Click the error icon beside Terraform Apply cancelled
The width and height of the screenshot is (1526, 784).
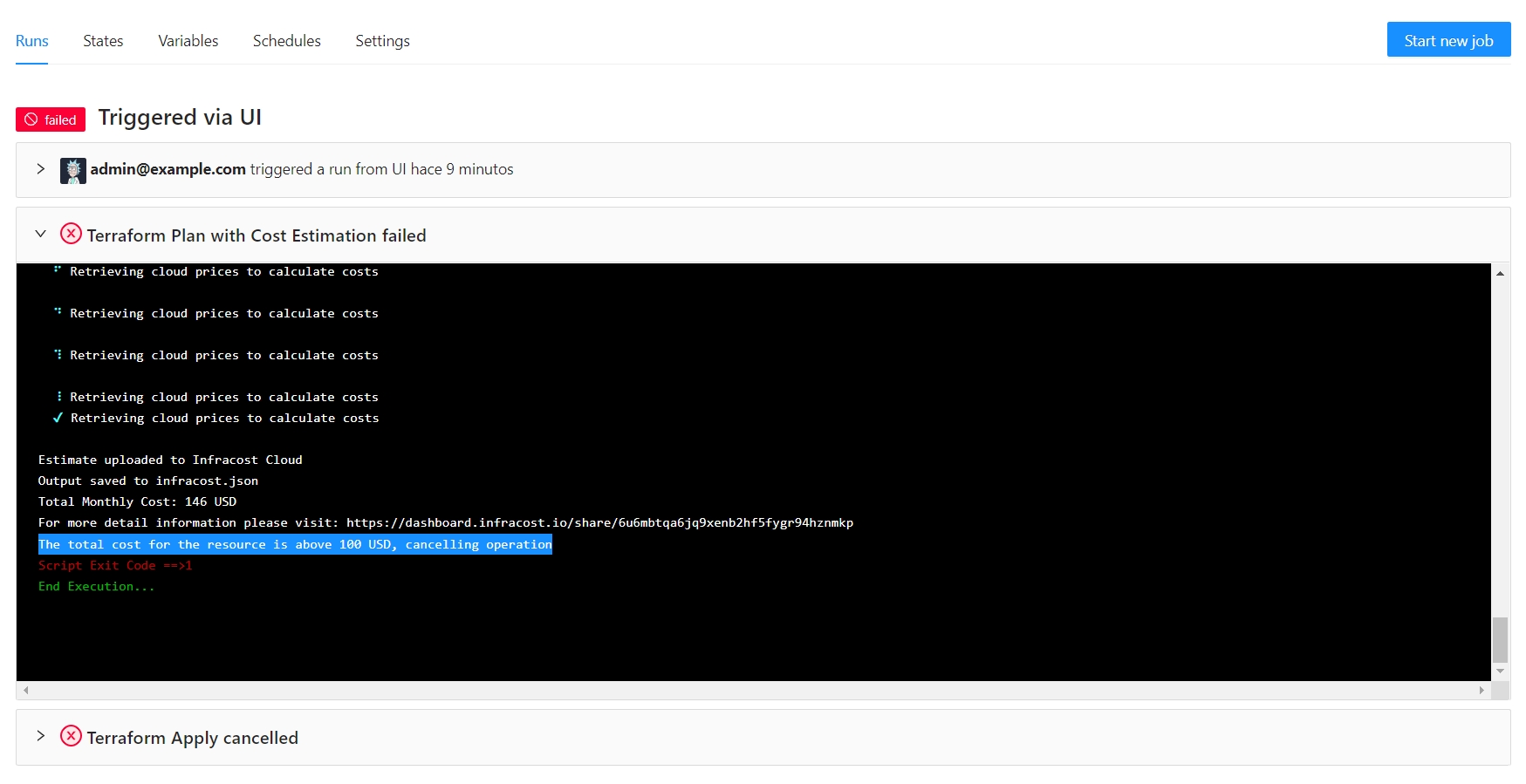71,737
